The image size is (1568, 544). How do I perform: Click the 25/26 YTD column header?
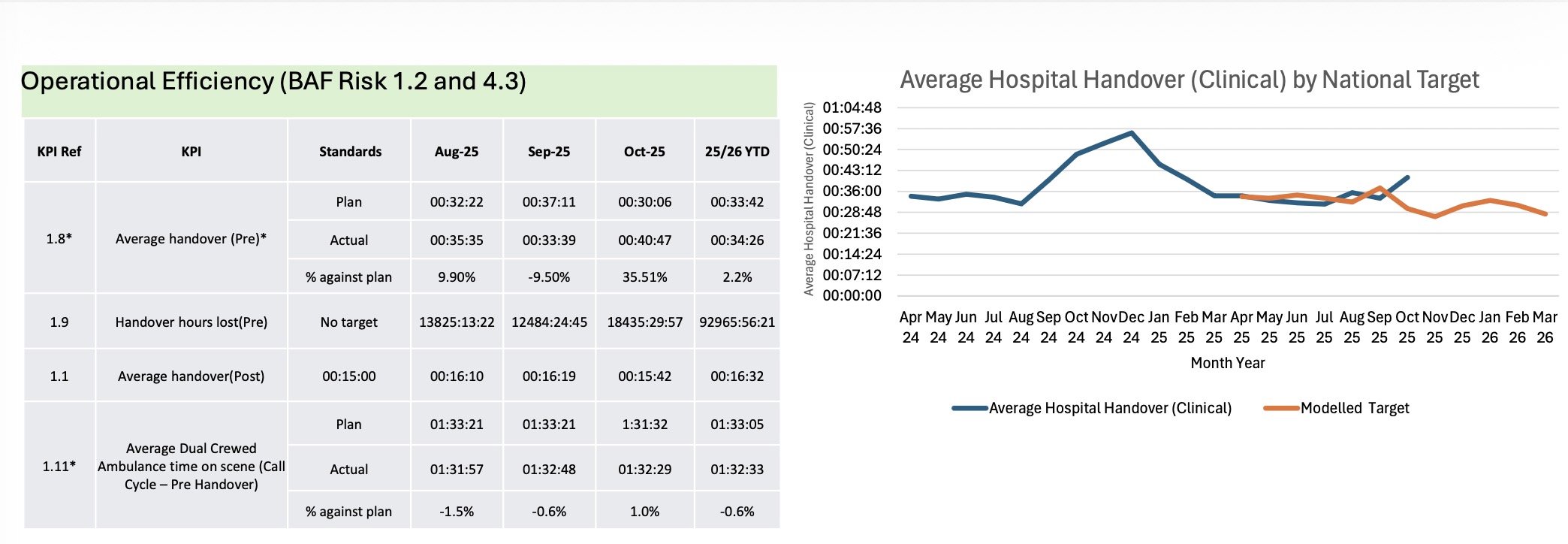(x=737, y=152)
